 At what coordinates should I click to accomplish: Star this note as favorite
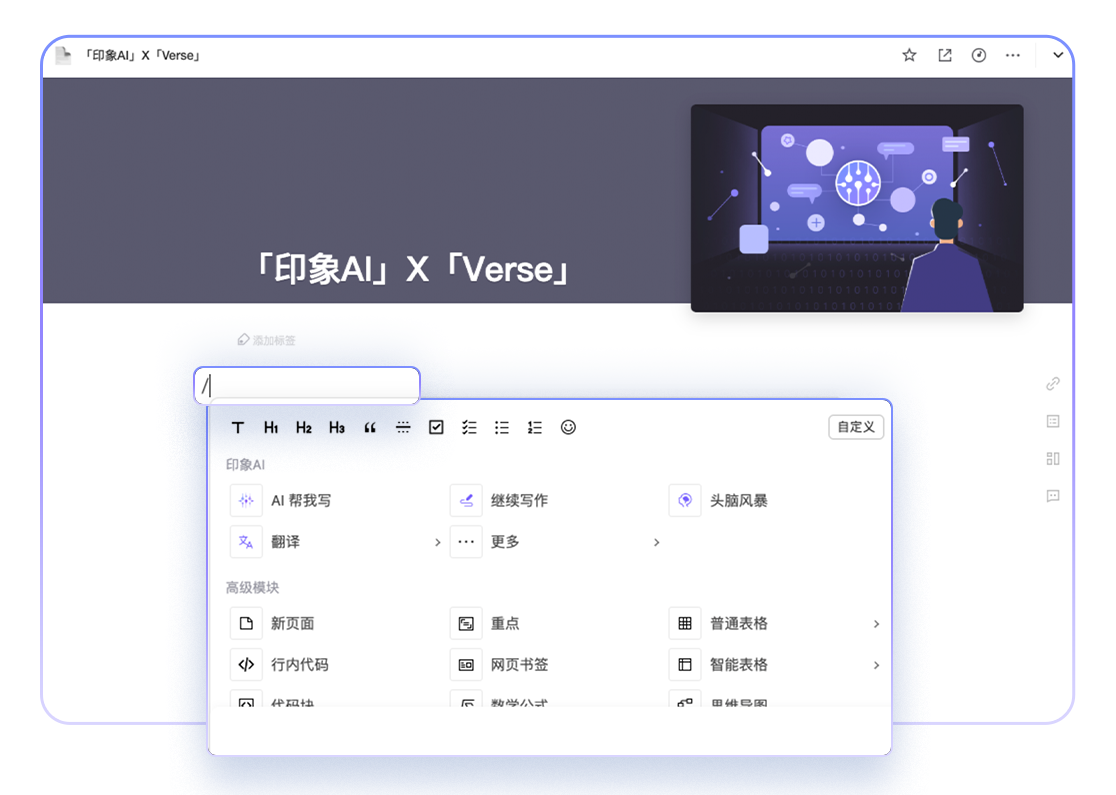909,55
